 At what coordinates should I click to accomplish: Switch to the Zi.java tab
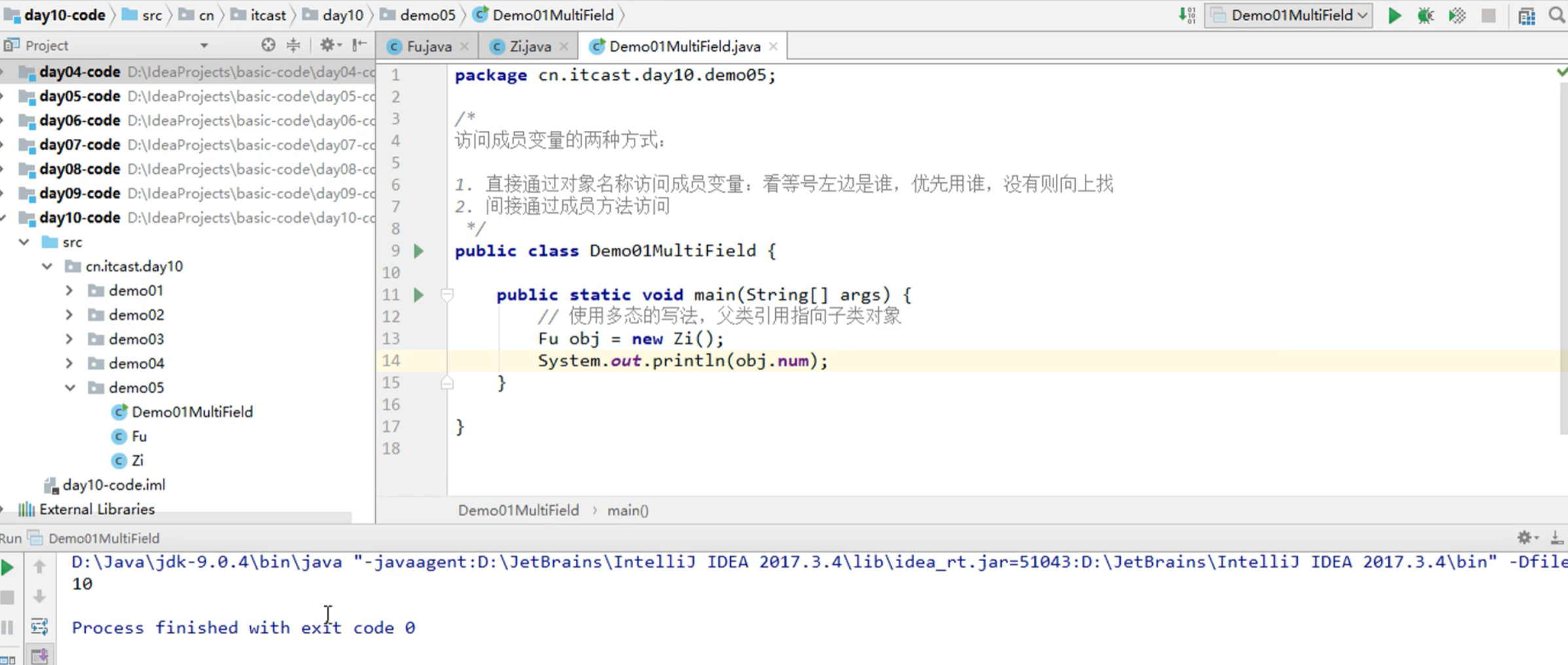[527, 46]
